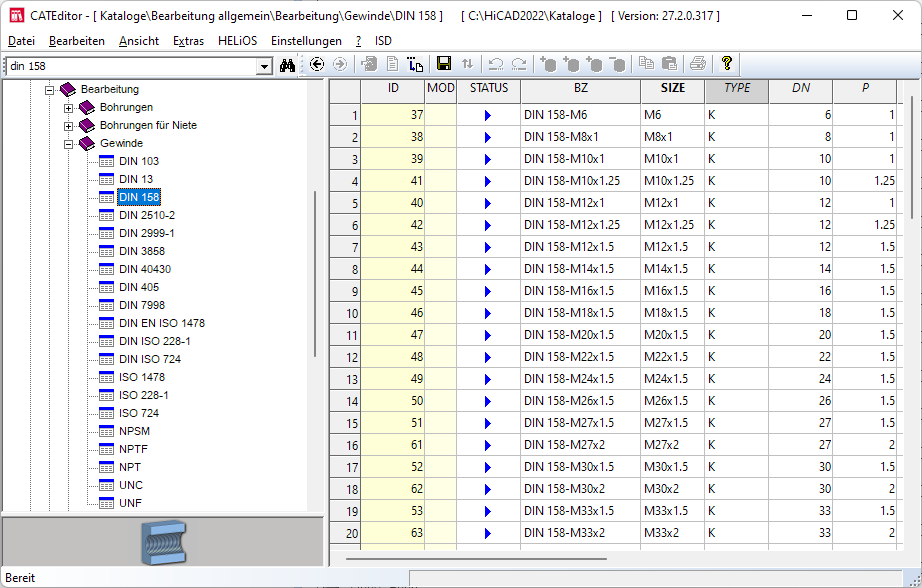Click the SIZE column header

[x=673, y=88]
